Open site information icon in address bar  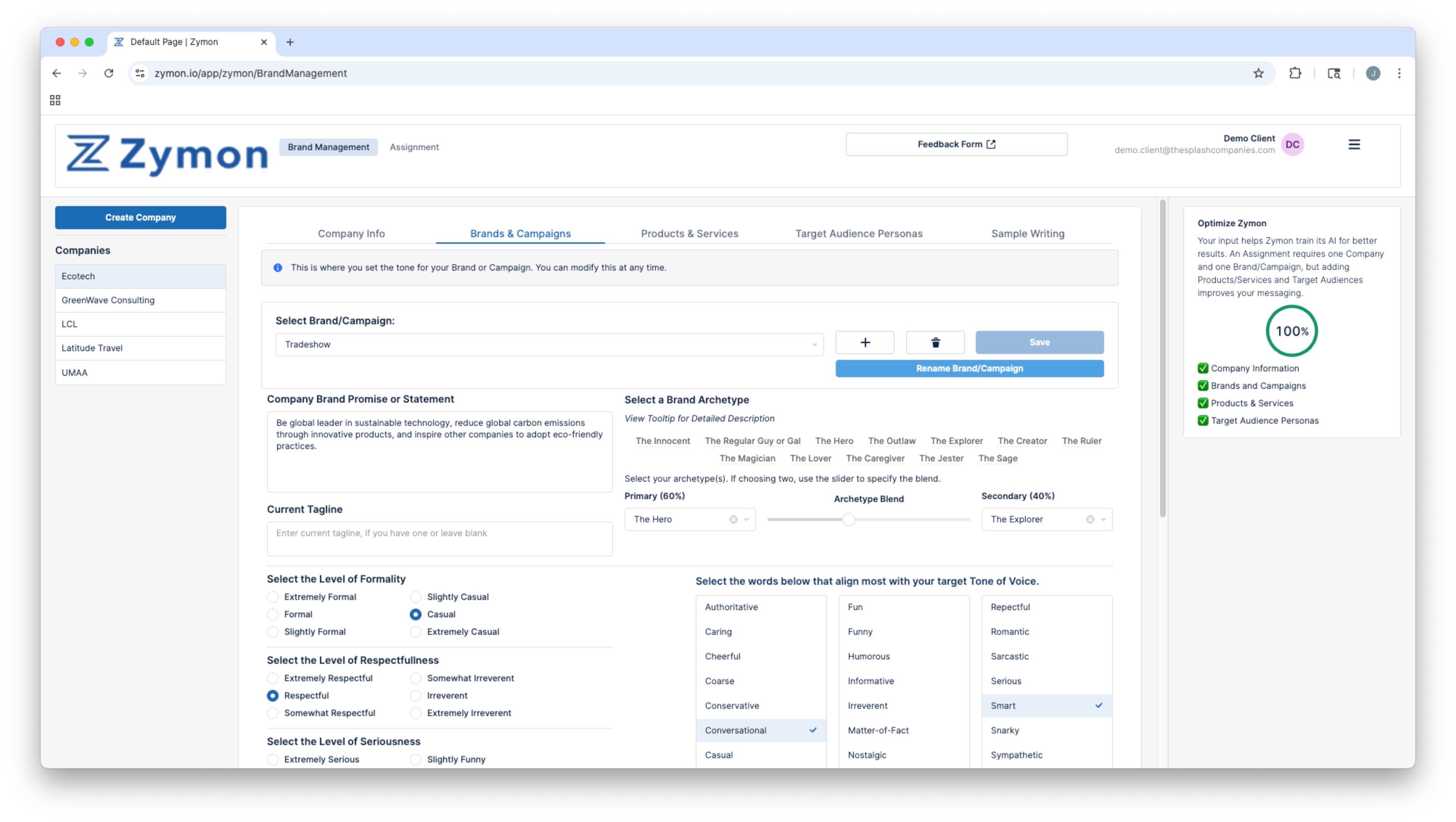140,73
